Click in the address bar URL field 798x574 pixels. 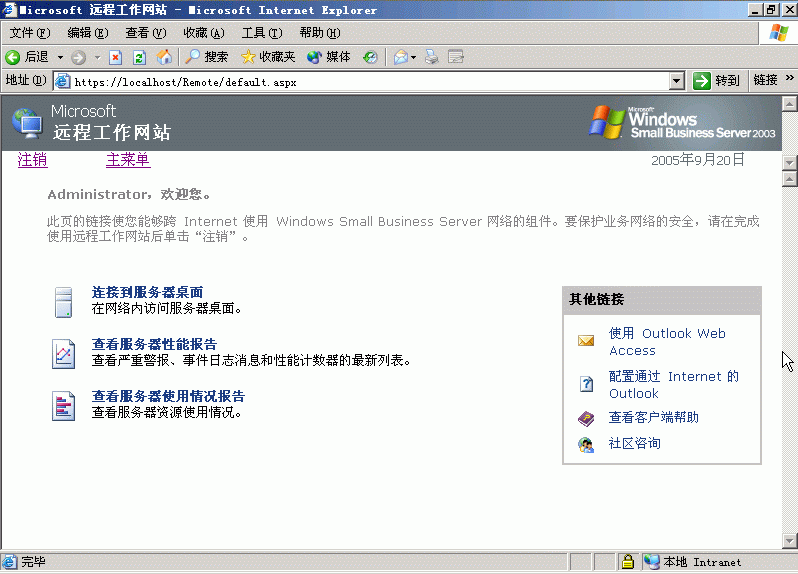tap(360, 81)
